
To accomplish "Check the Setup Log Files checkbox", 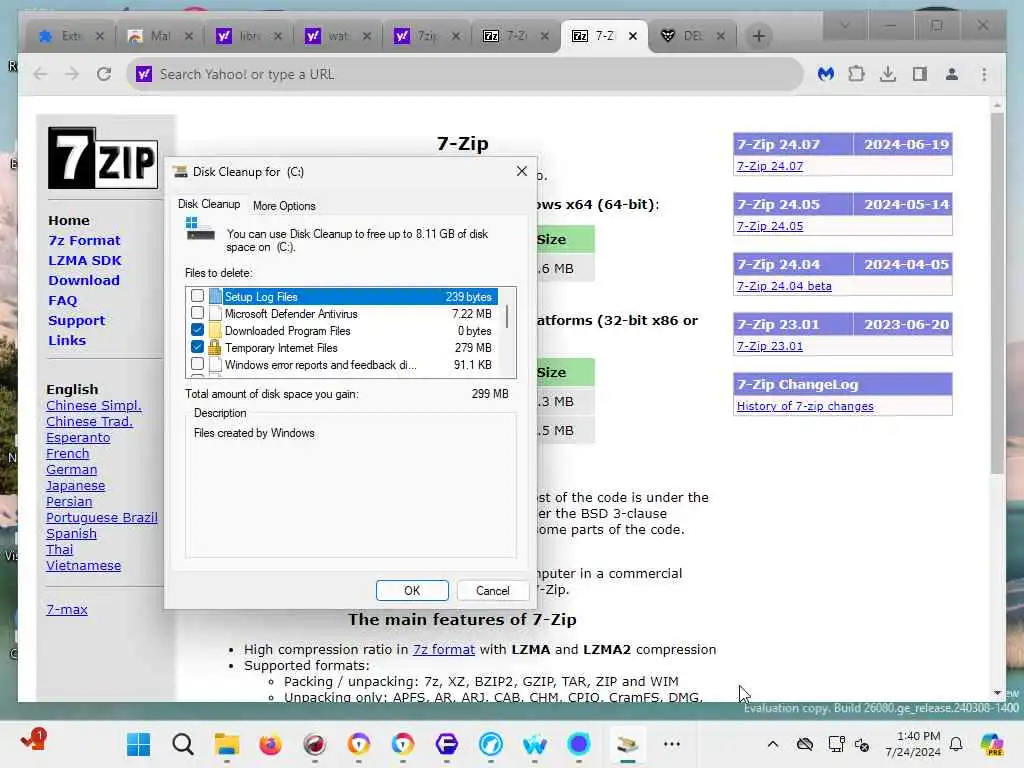I will point(197,296).
